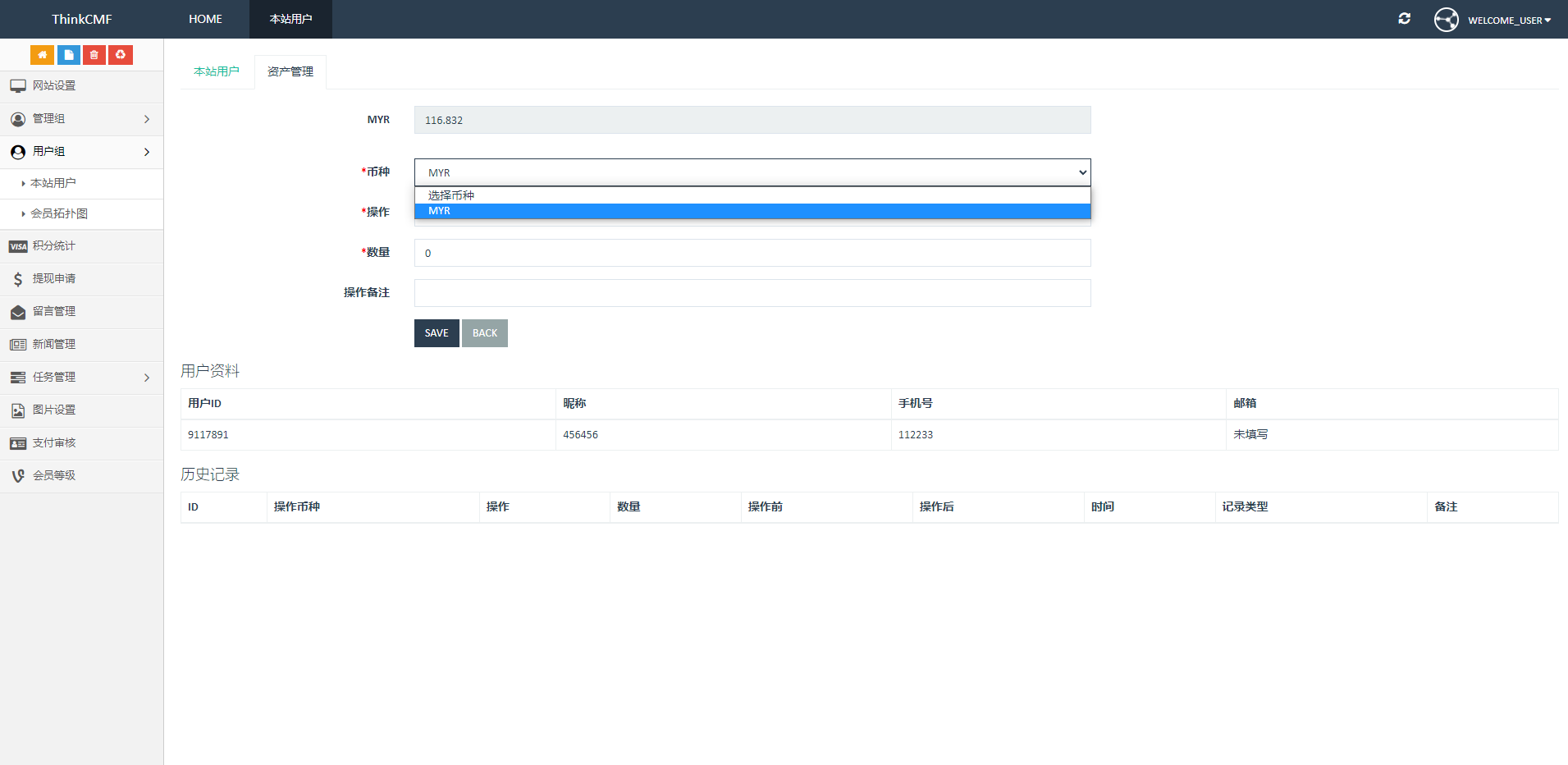Click the BACK button
The image size is (1568, 765).
coord(484,333)
